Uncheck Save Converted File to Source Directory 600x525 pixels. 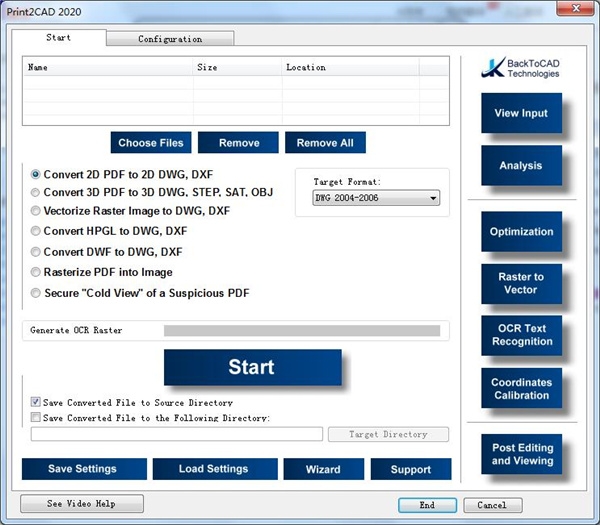(36, 403)
